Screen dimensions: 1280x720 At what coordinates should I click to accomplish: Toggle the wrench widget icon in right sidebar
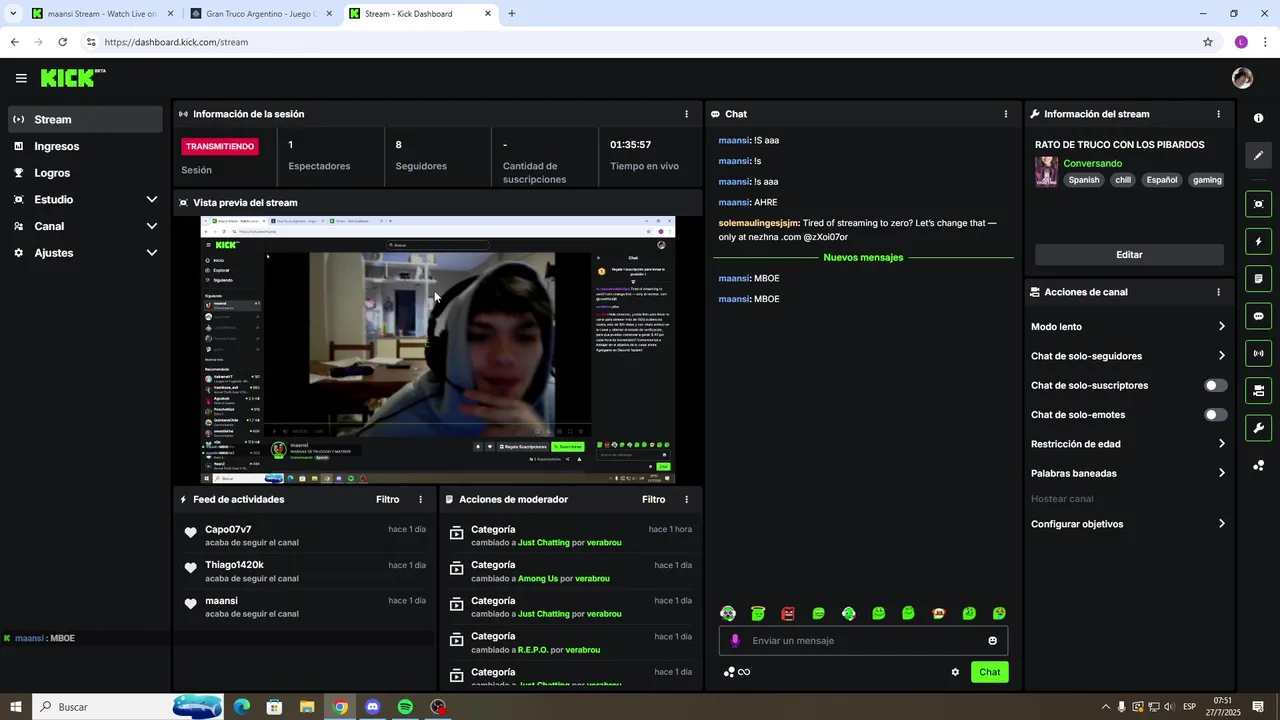pos(1258,428)
